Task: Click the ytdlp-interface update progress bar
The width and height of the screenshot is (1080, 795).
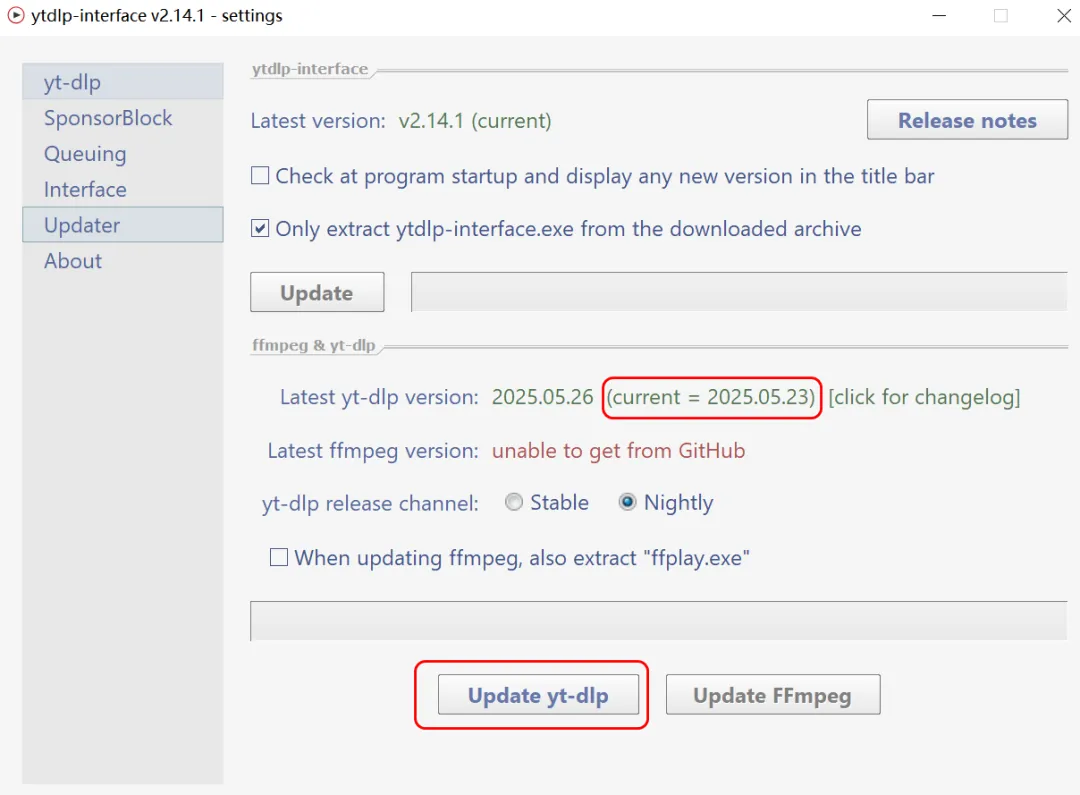Action: pyautogui.click(x=739, y=292)
